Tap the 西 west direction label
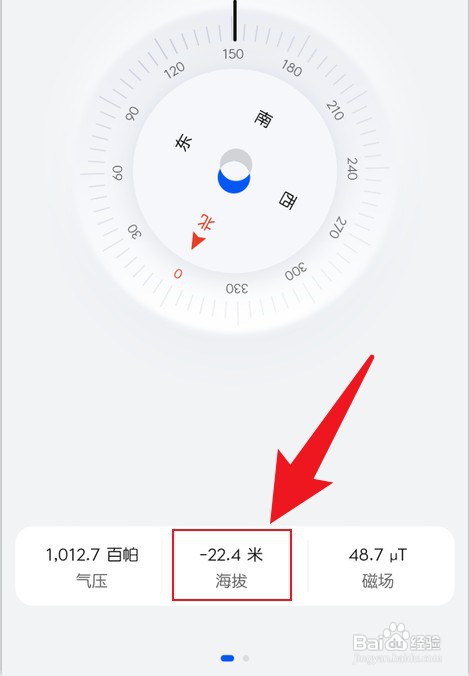This screenshot has width=470, height=676. pyautogui.click(x=288, y=200)
